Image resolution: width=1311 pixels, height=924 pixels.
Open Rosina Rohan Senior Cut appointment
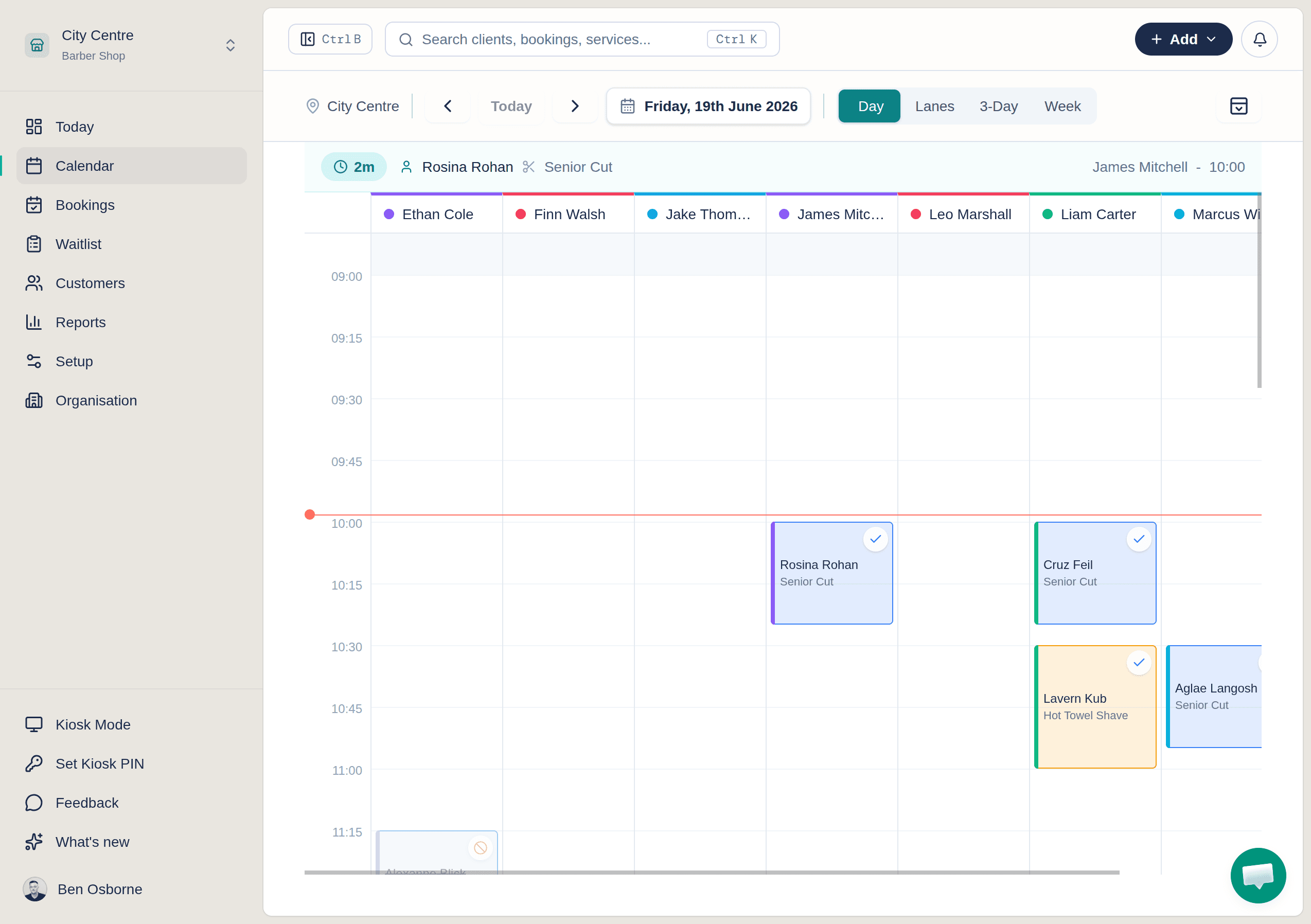tap(832, 573)
